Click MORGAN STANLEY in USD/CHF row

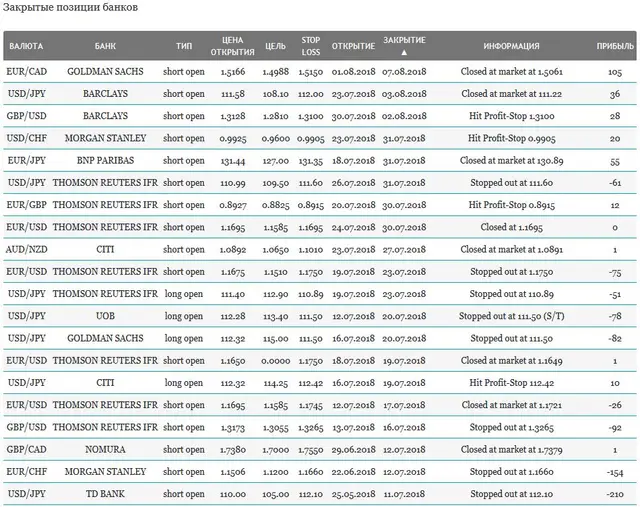click(x=105, y=138)
